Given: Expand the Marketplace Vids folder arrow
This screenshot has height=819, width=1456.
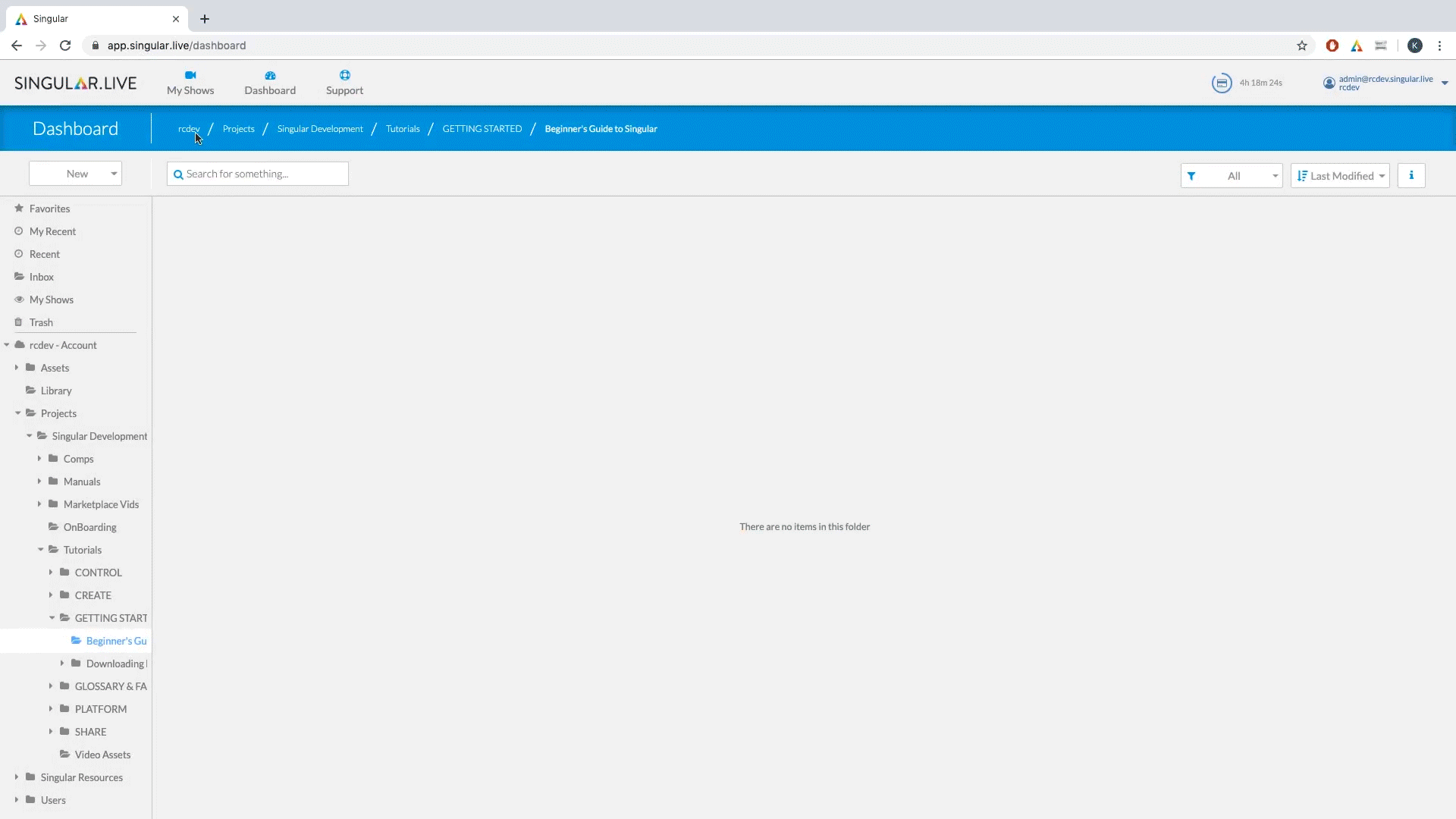Looking at the screenshot, I should 39,504.
